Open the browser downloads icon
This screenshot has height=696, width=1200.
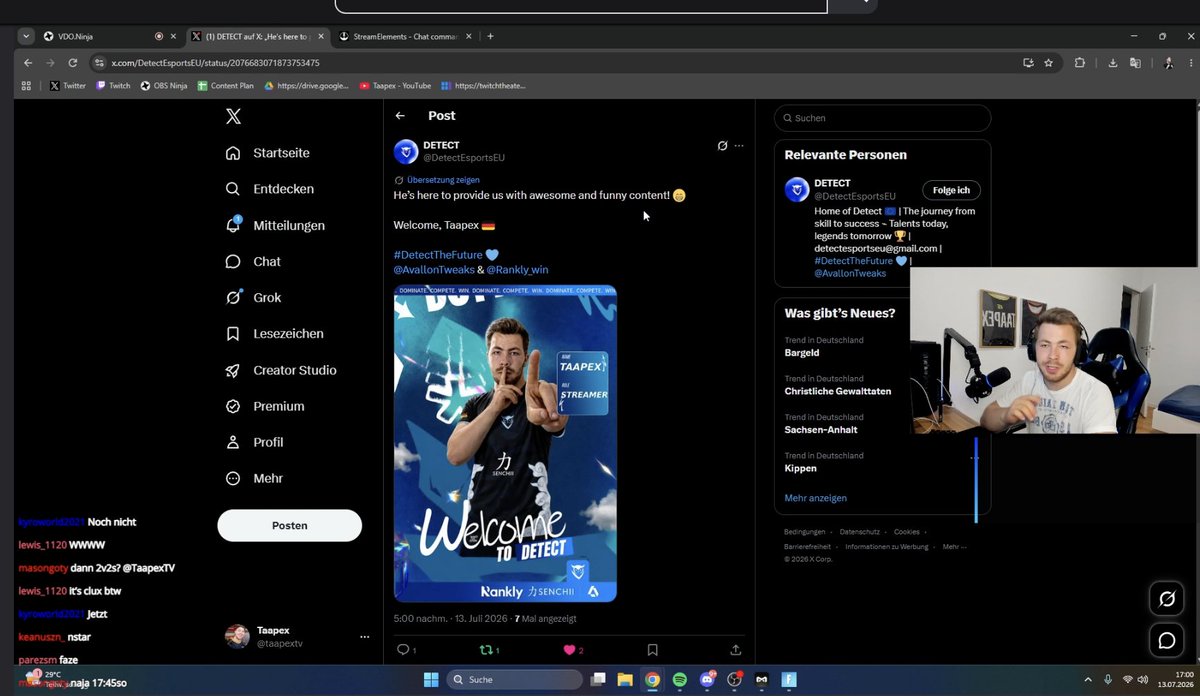(x=1112, y=62)
